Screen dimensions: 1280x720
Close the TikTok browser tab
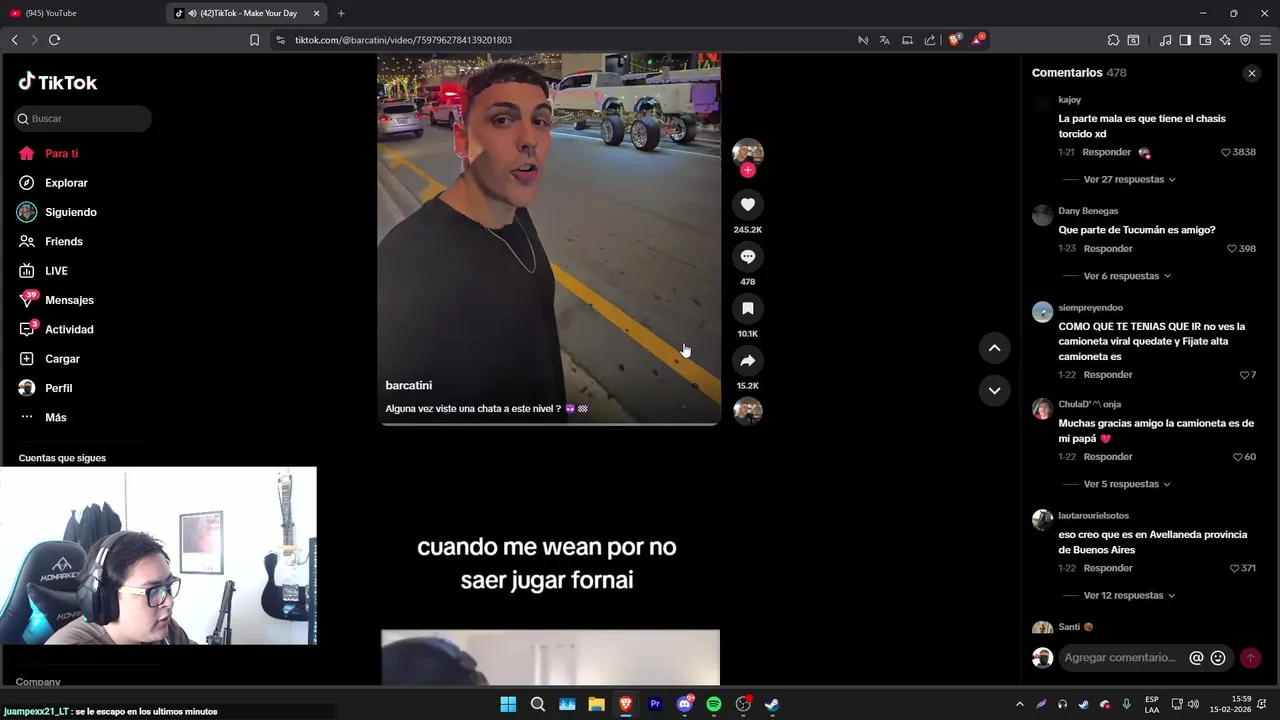[x=317, y=13]
